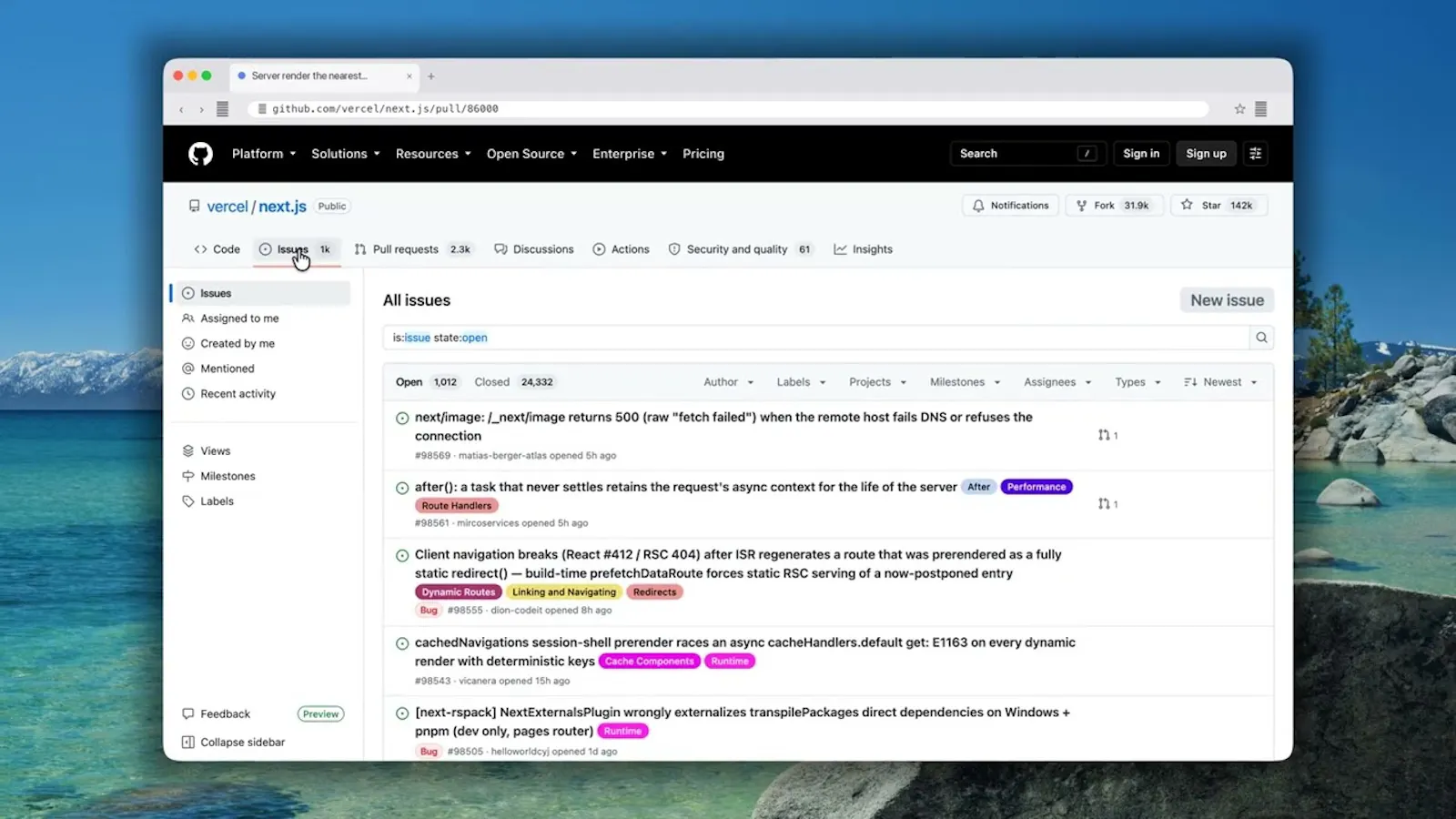Open appearance settings icon next to Sign up
The image size is (1456, 819).
[x=1256, y=154]
